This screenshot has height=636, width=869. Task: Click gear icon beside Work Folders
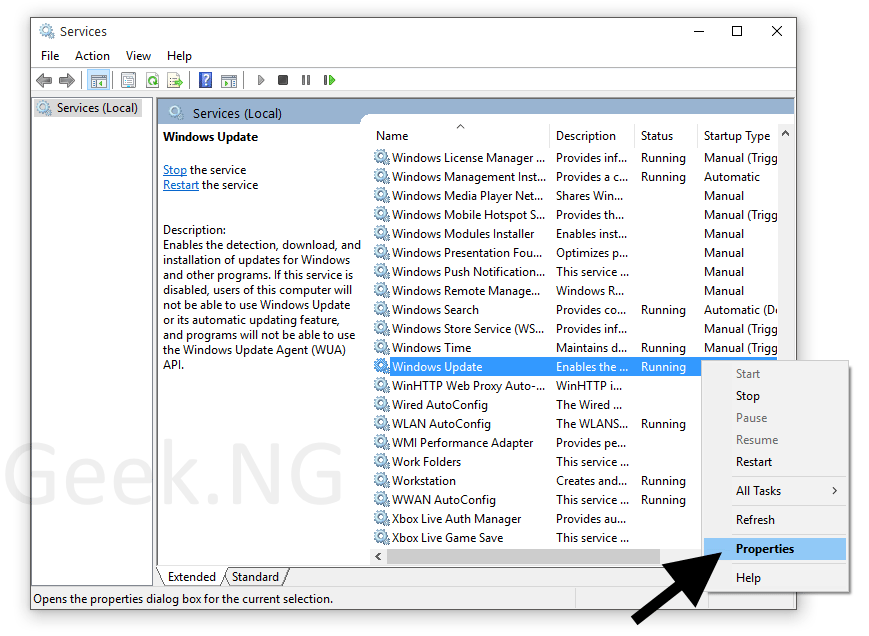click(381, 461)
